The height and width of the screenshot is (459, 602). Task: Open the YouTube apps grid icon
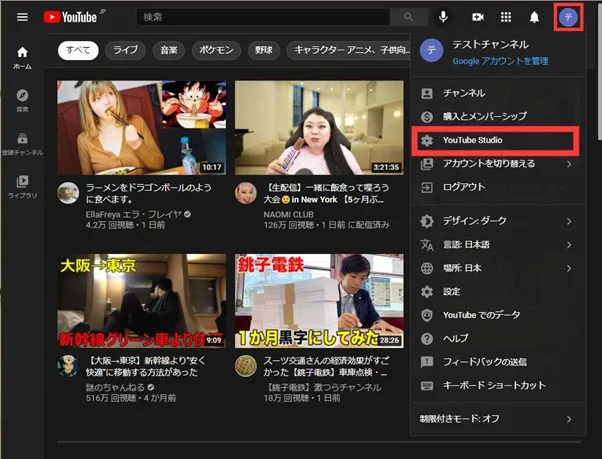click(x=506, y=17)
